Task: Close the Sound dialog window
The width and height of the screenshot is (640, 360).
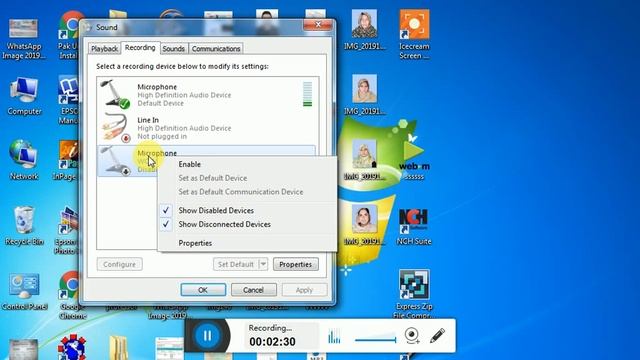Action: (318, 25)
